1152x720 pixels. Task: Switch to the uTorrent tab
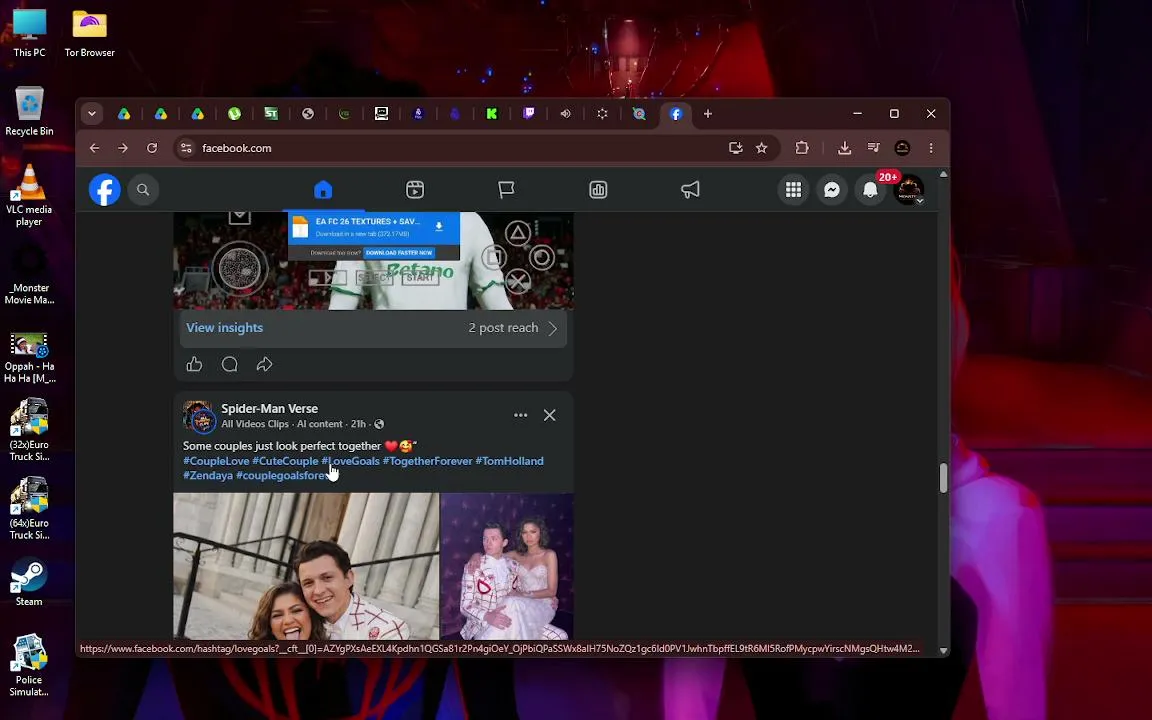tap(234, 114)
